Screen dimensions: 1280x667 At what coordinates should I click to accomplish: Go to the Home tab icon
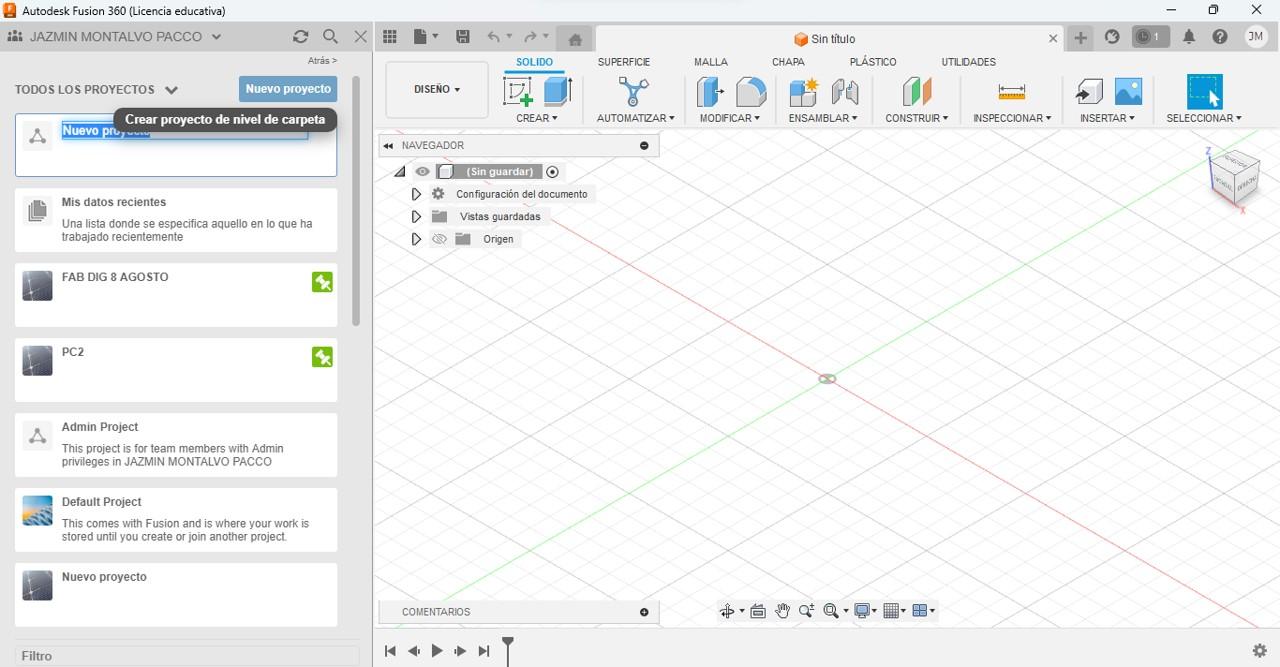click(x=574, y=39)
